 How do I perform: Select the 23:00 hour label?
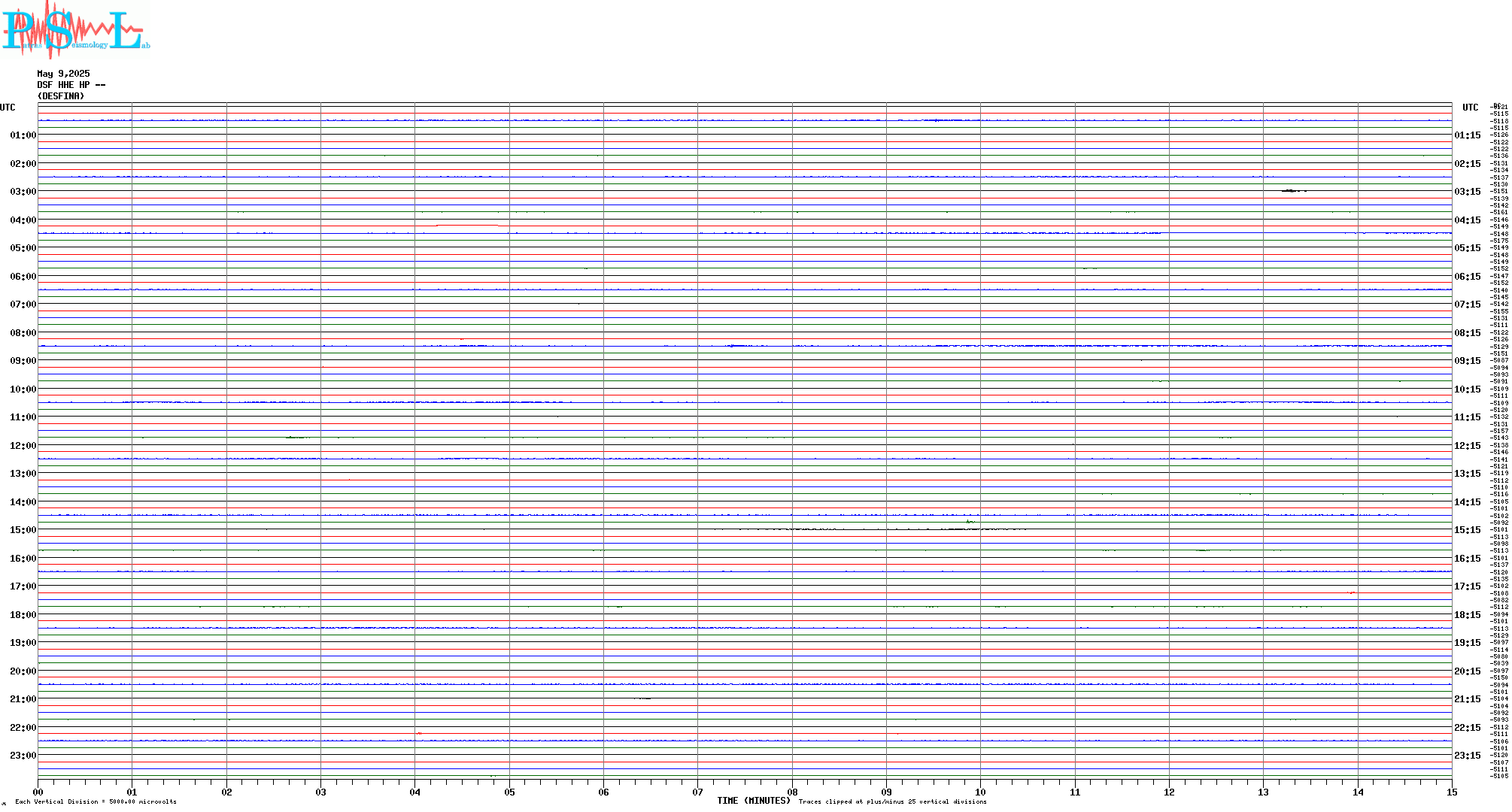pyautogui.click(x=23, y=756)
